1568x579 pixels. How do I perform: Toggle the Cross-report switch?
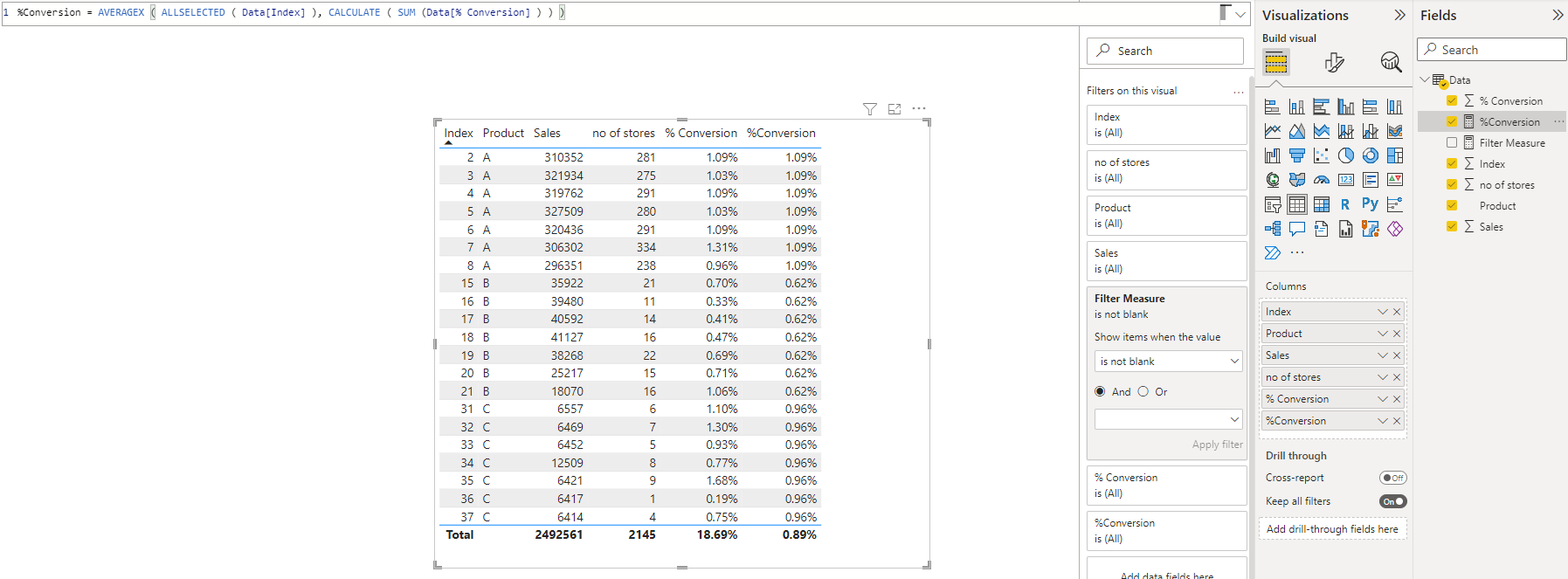click(1393, 478)
